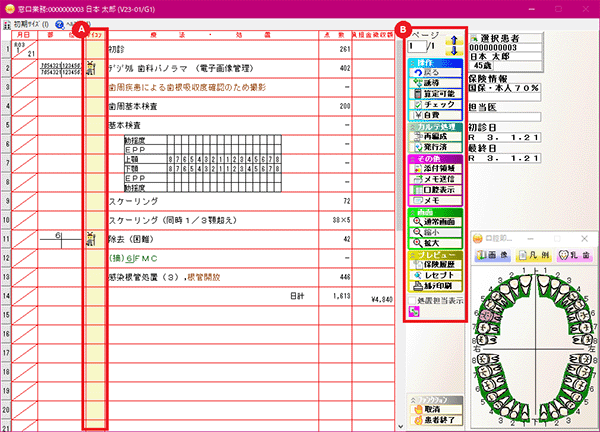Click the メモ送信 button
Viewport: 600px width, 432px height.
pyautogui.click(x=434, y=179)
